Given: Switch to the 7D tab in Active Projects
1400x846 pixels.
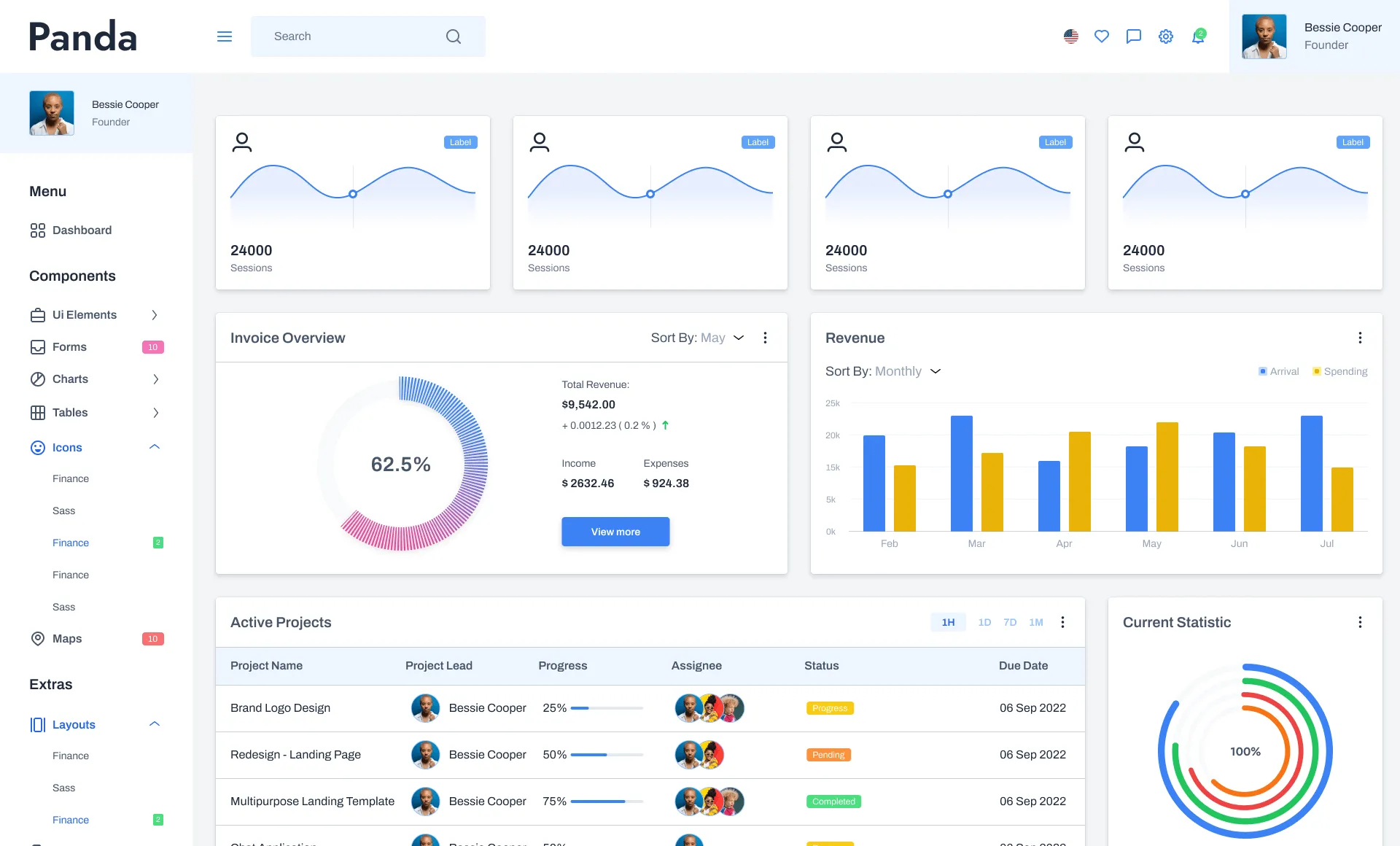Looking at the screenshot, I should pos(1010,622).
